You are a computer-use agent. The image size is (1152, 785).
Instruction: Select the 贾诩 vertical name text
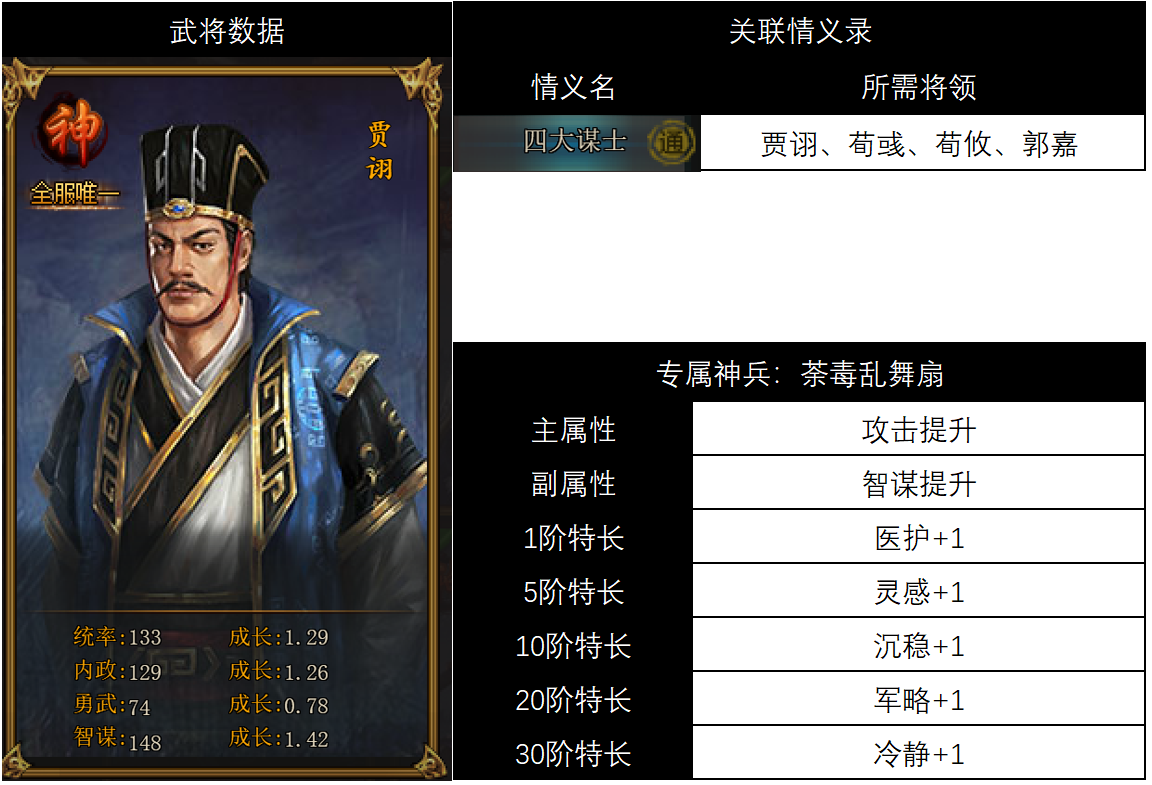(x=379, y=151)
